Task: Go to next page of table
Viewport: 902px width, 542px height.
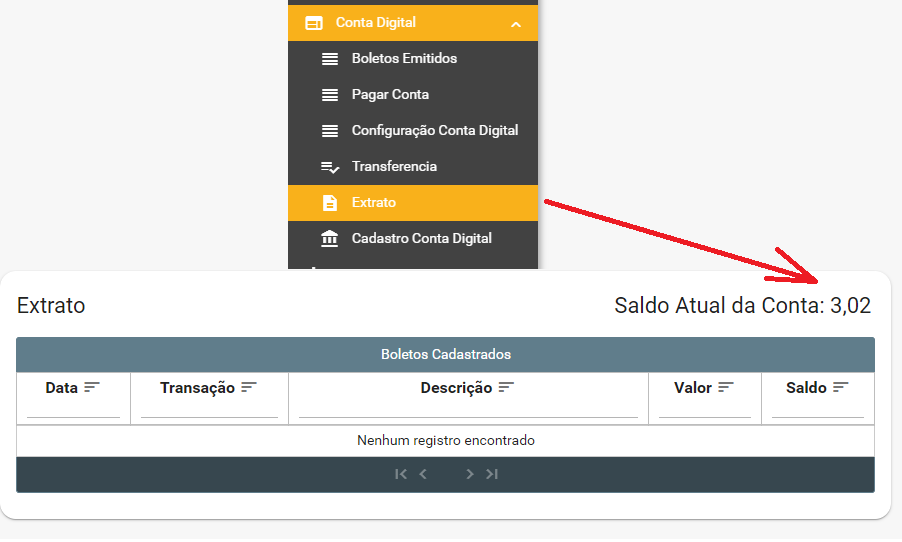Action: (x=469, y=474)
